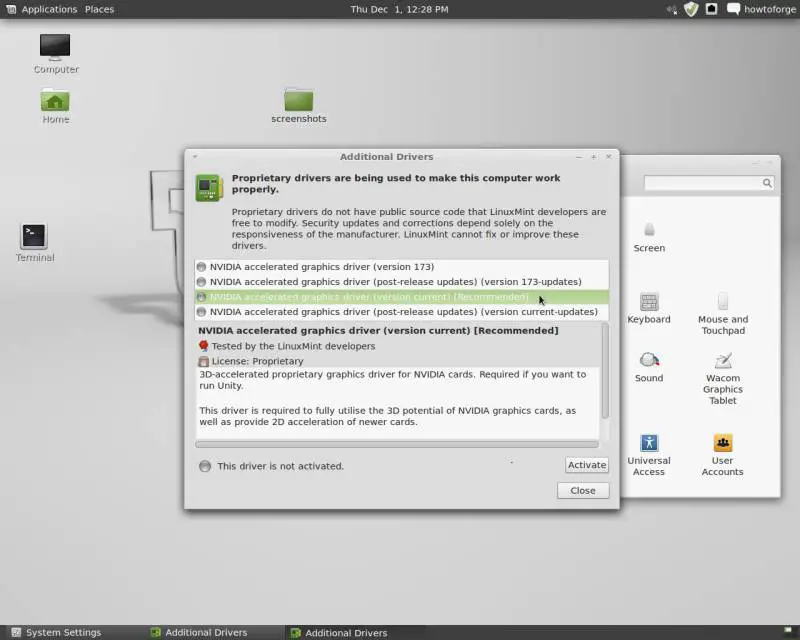Open Mouse and Touchpad settings

click(x=722, y=313)
